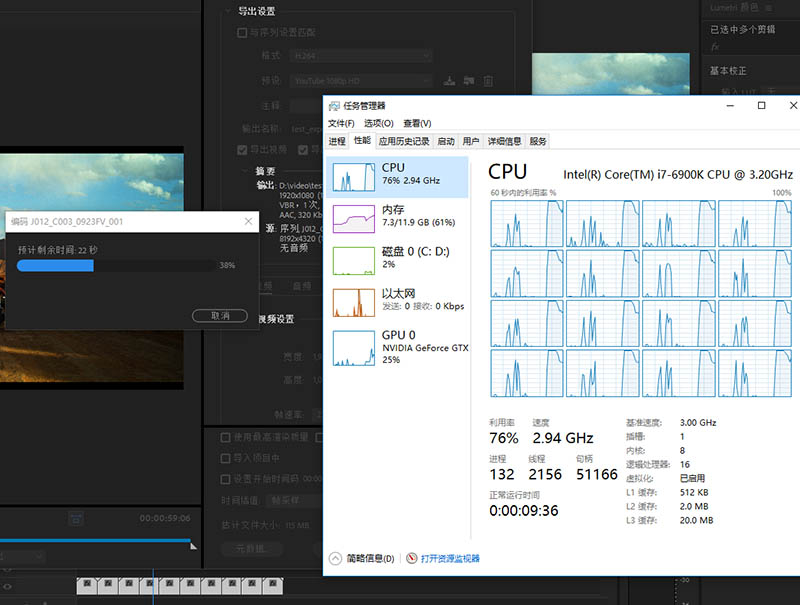Click the 简略信息(D) button
This screenshot has width=800, height=605.
tap(362, 559)
